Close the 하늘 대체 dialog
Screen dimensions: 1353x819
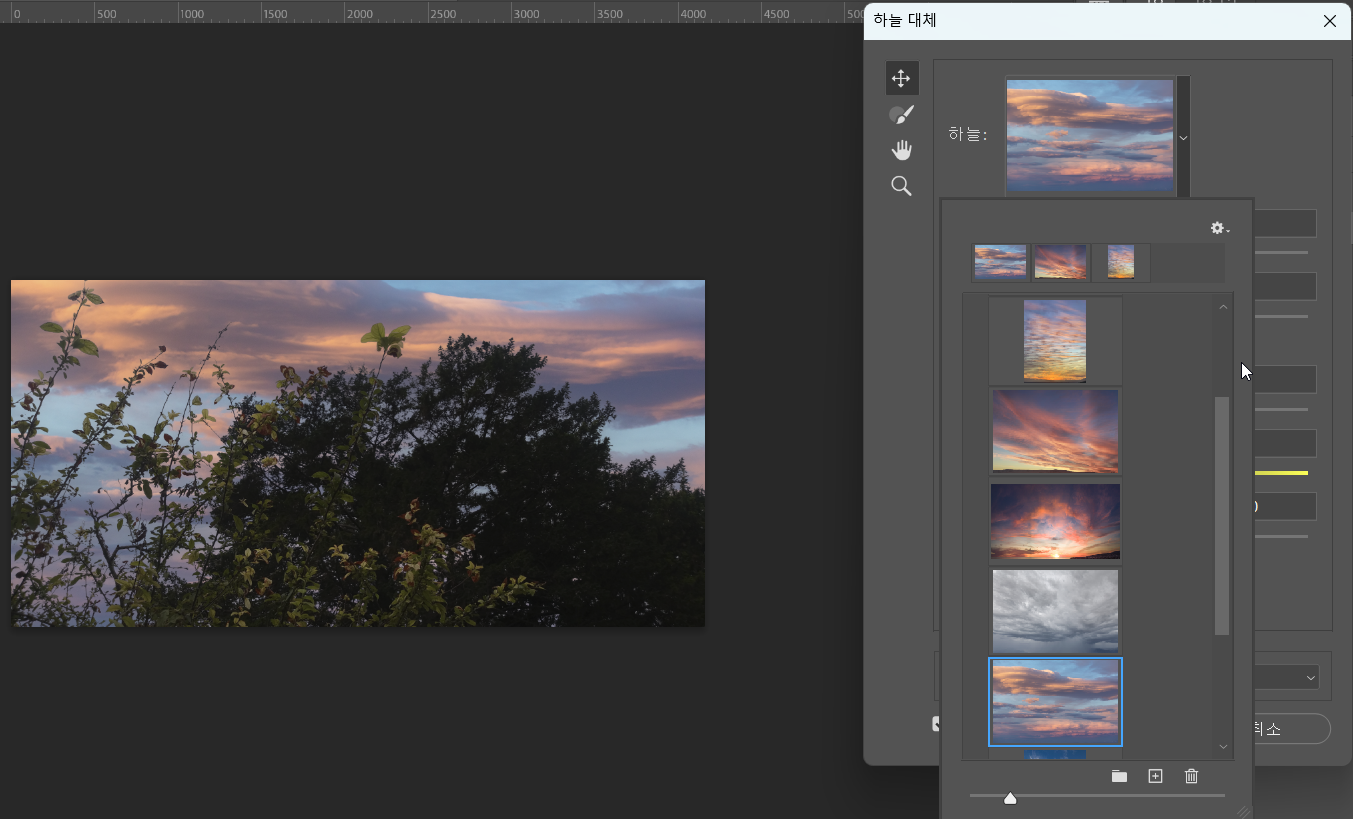tap(1329, 21)
